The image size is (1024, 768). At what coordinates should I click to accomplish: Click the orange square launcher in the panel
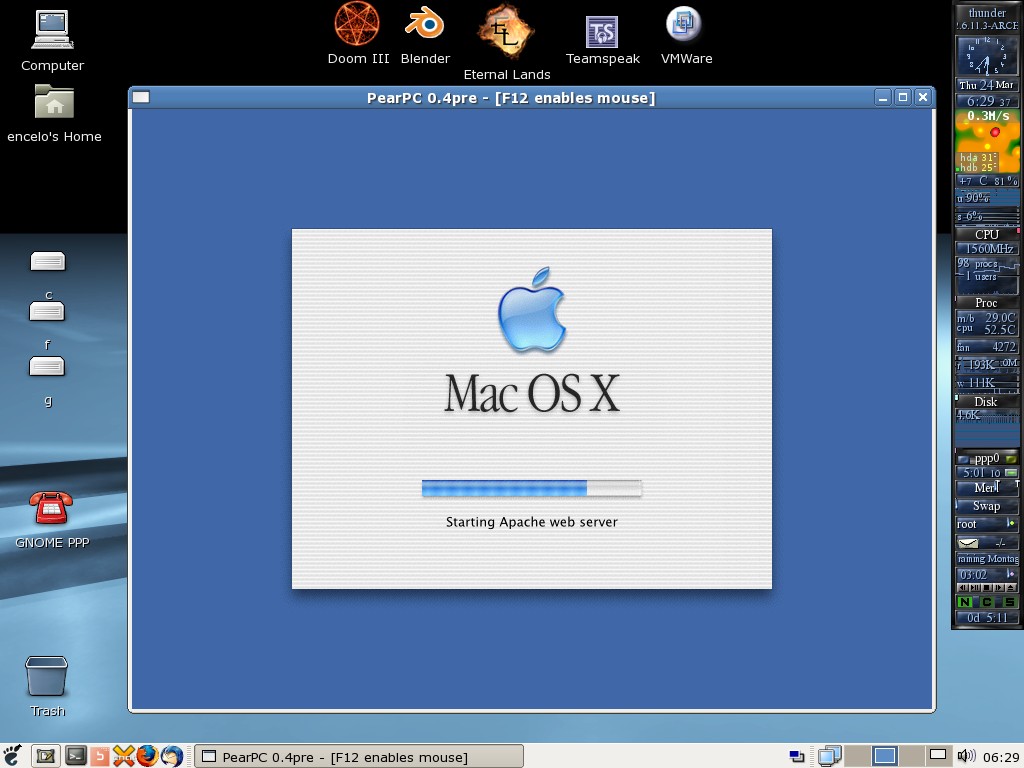pos(100,756)
